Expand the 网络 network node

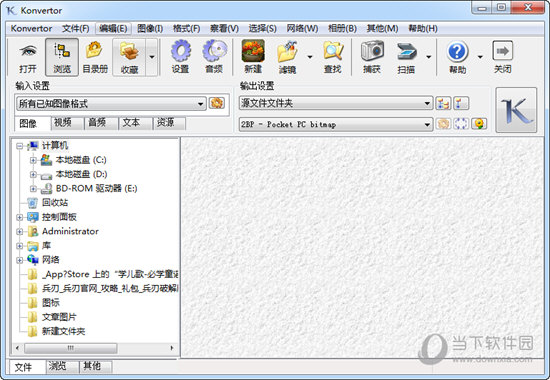point(20,260)
